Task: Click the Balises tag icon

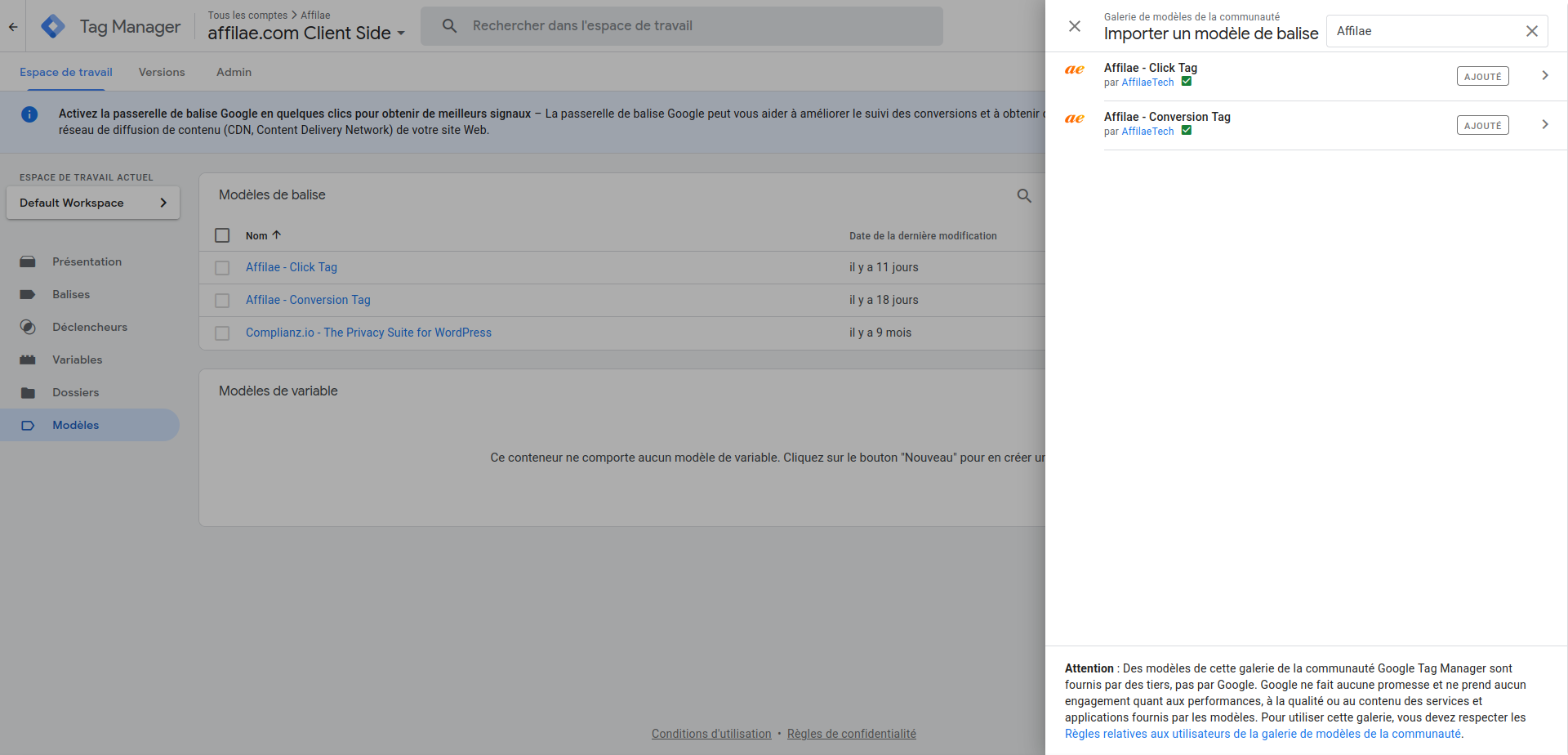Action: (x=28, y=294)
